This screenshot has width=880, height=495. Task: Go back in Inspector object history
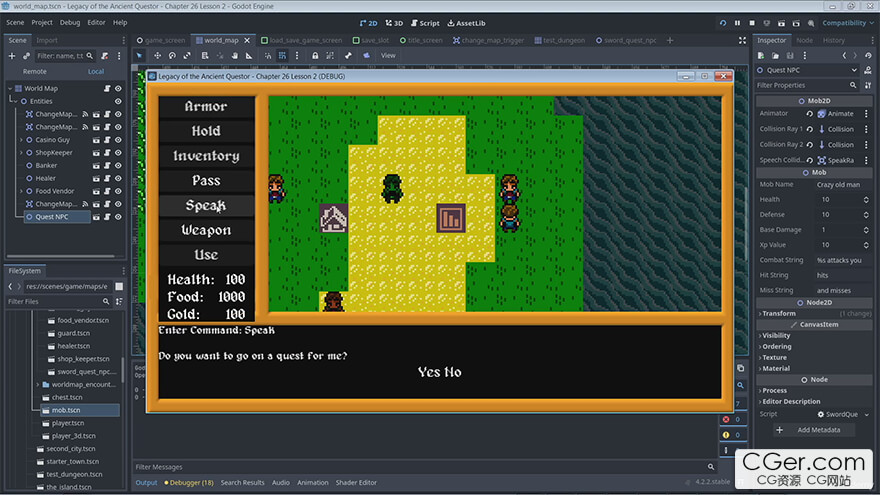point(844,56)
